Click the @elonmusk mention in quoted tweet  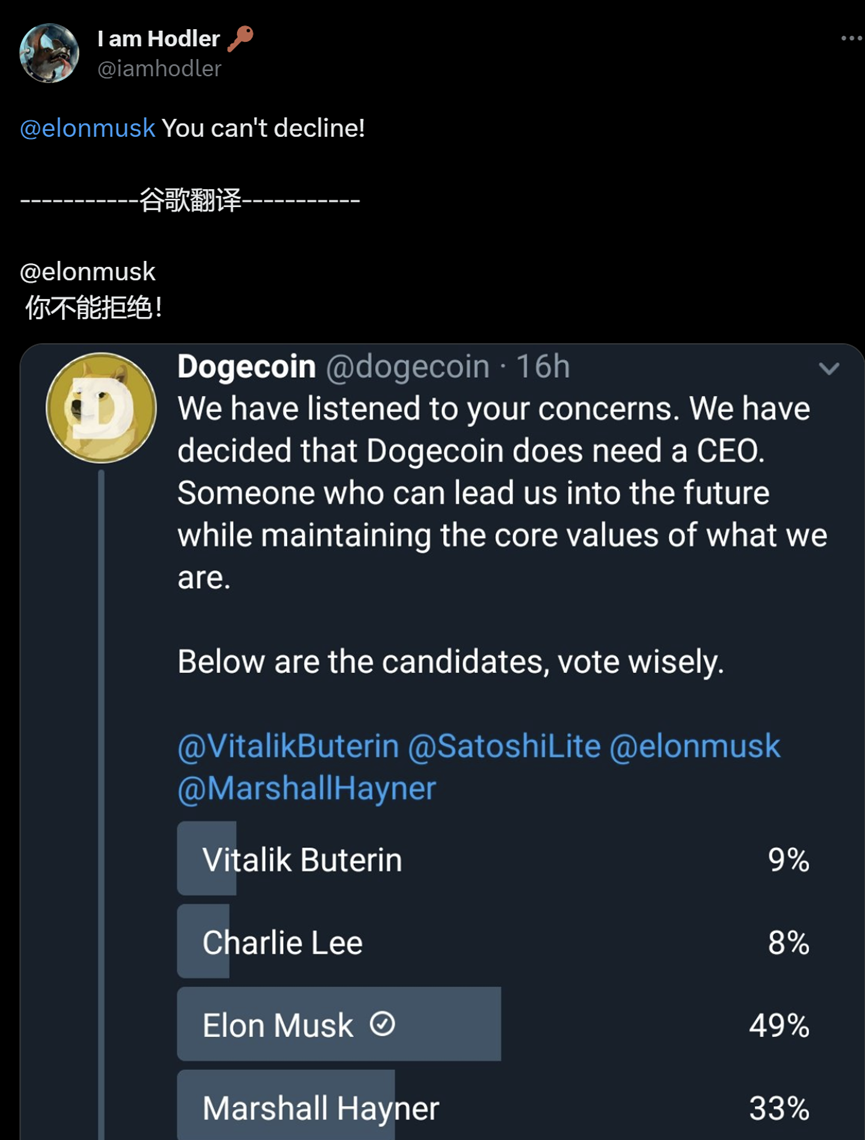[694, 746]
